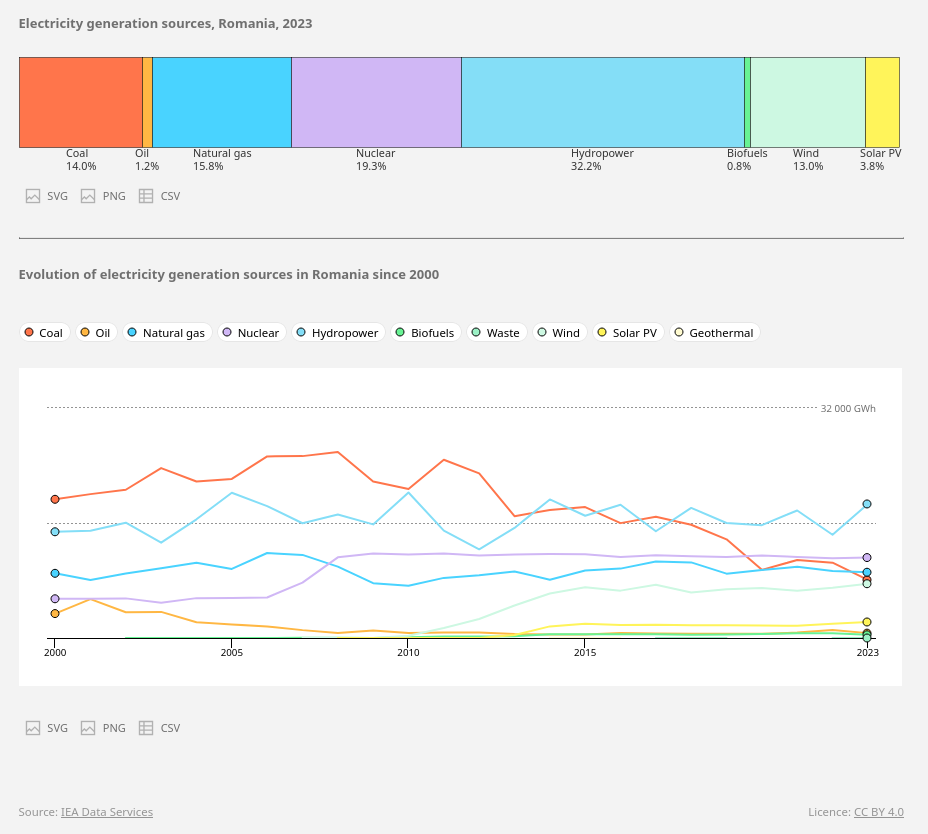Image resolution: width=928 pixels, height=834 pixels.
Task: Hide the Natural gas legend series
Action: 166,333
